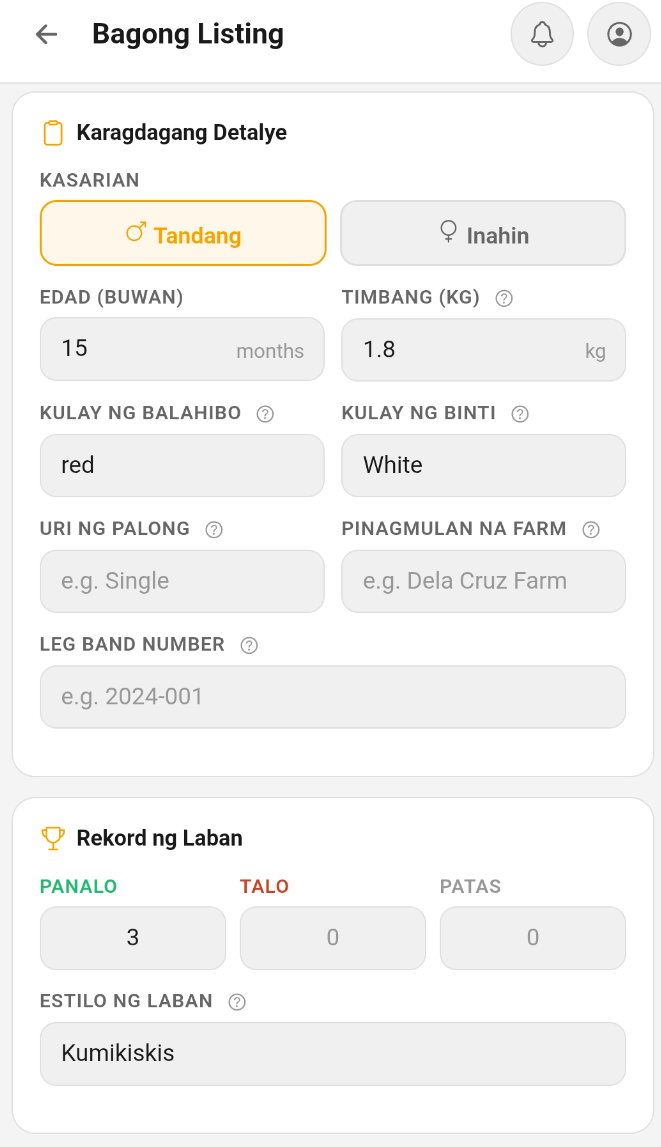Click the EDAD (BUWAN) months field
Viewport: 661px width, 1147px height.
(x=182, y=349)
